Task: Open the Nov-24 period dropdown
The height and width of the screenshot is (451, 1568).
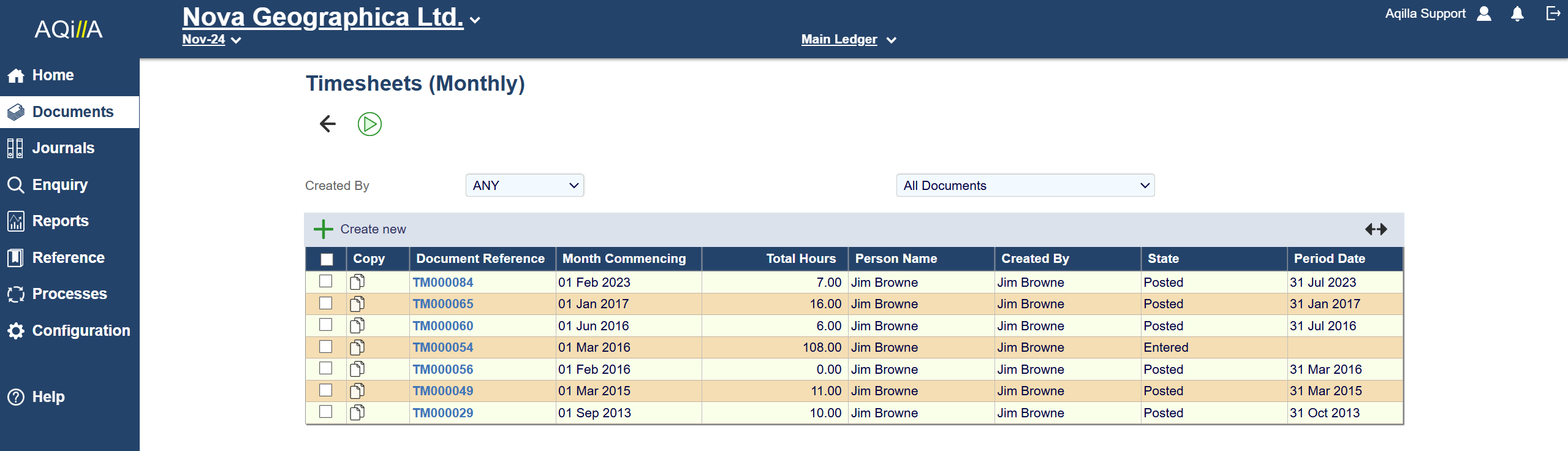Action: tap(211, 40)
